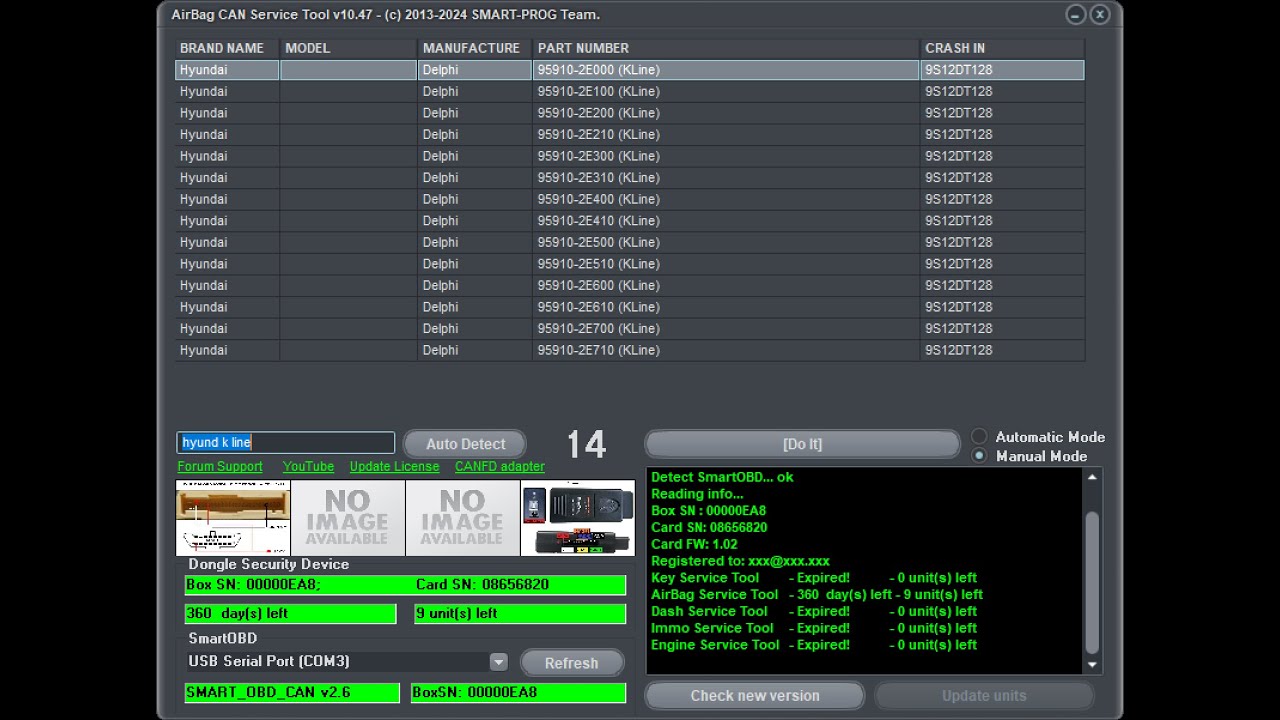The image size is (1280, 720).
Task: Open the CANFD adapter link
Action: tap(500, 467)
